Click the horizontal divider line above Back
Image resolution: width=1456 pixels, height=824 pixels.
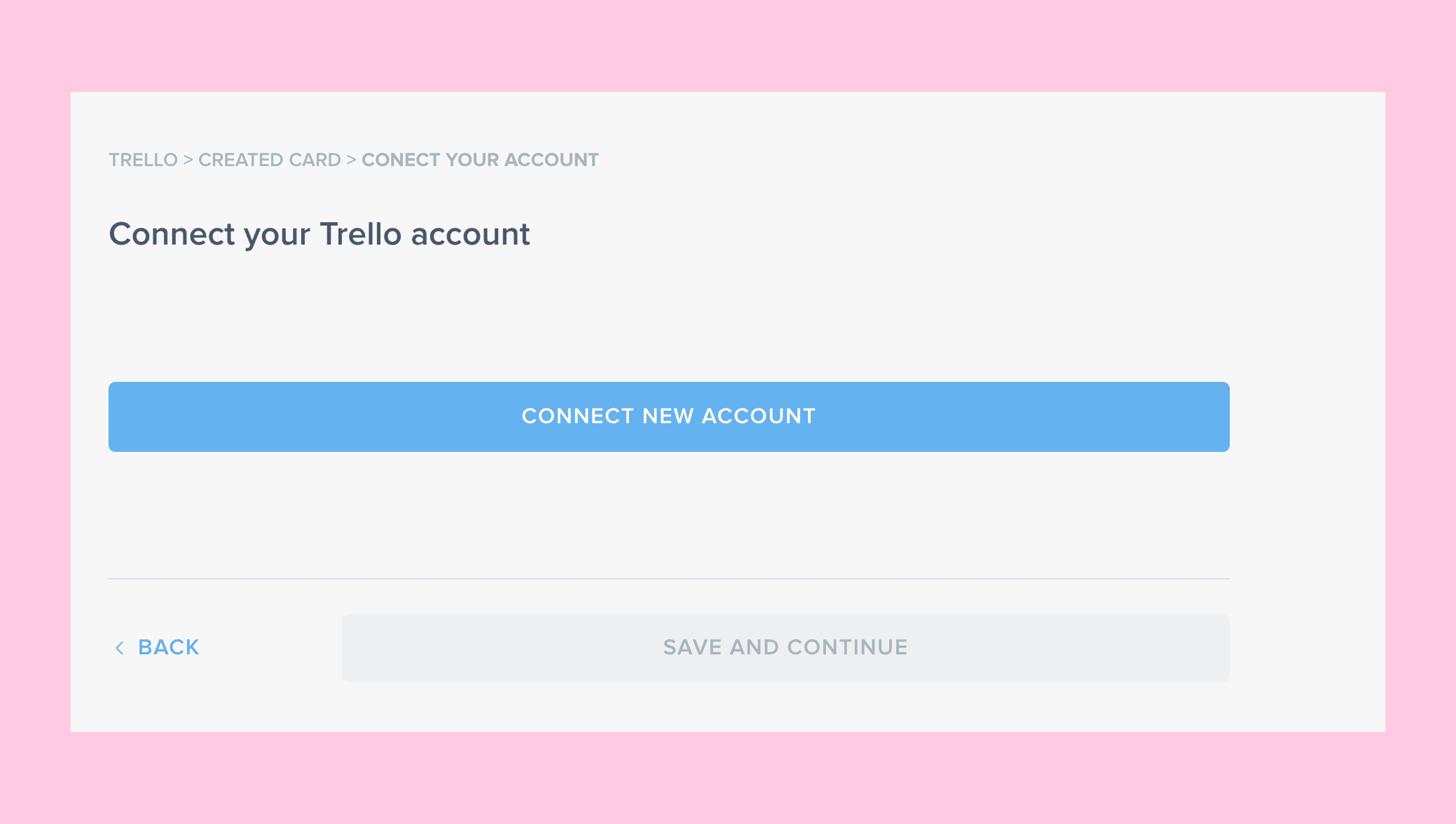click(x=669, y=578)
